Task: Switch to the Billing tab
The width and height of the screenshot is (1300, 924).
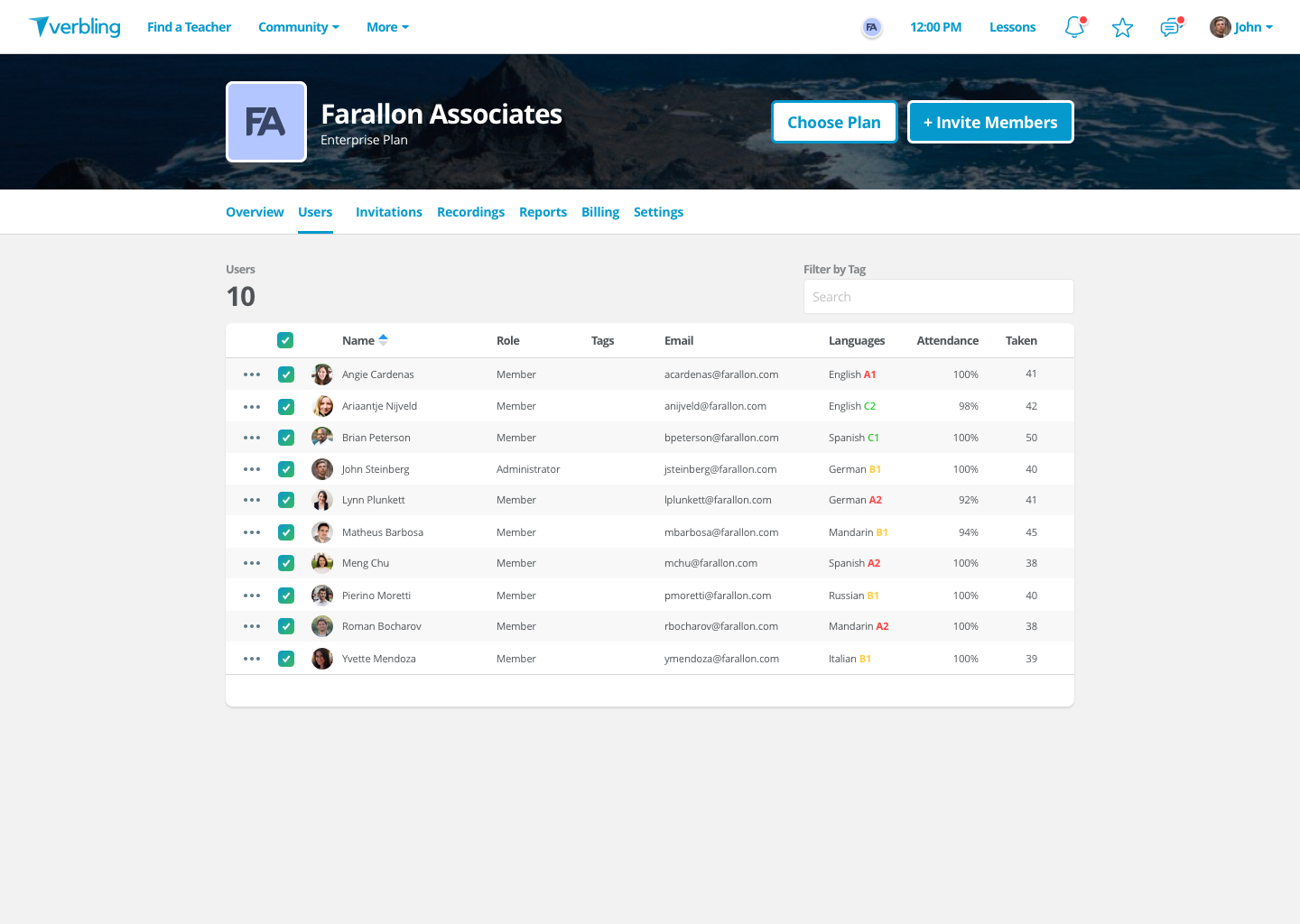Action: [600, 212]
